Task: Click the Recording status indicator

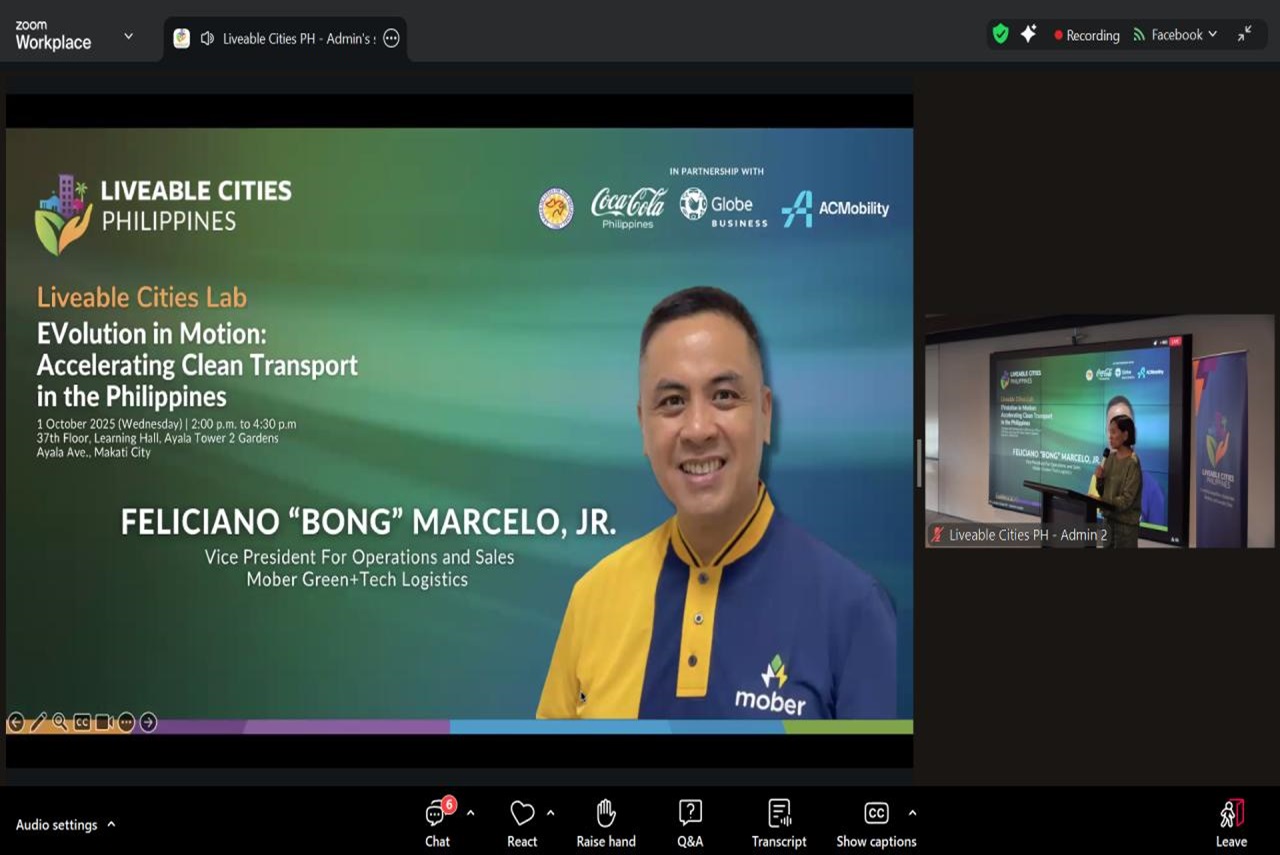Action: tap(1086, 35)
